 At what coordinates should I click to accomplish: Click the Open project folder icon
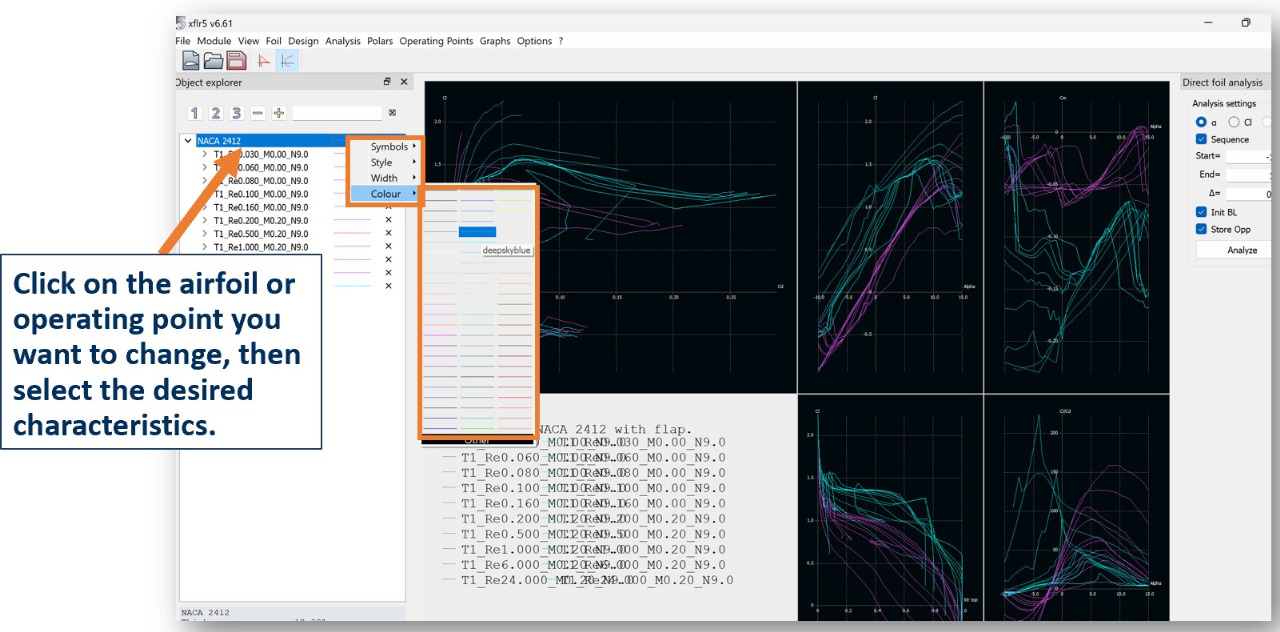(x=213, y=61)
